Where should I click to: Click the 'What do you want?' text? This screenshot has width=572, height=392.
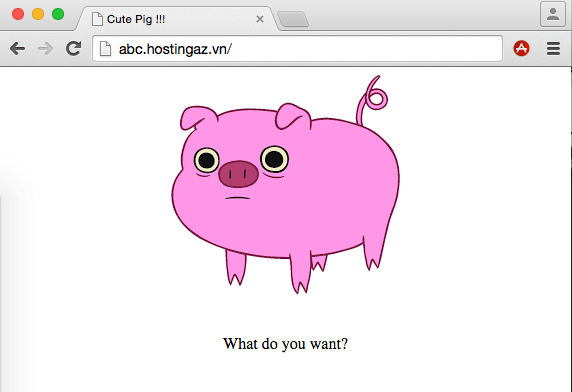[286, 344]
